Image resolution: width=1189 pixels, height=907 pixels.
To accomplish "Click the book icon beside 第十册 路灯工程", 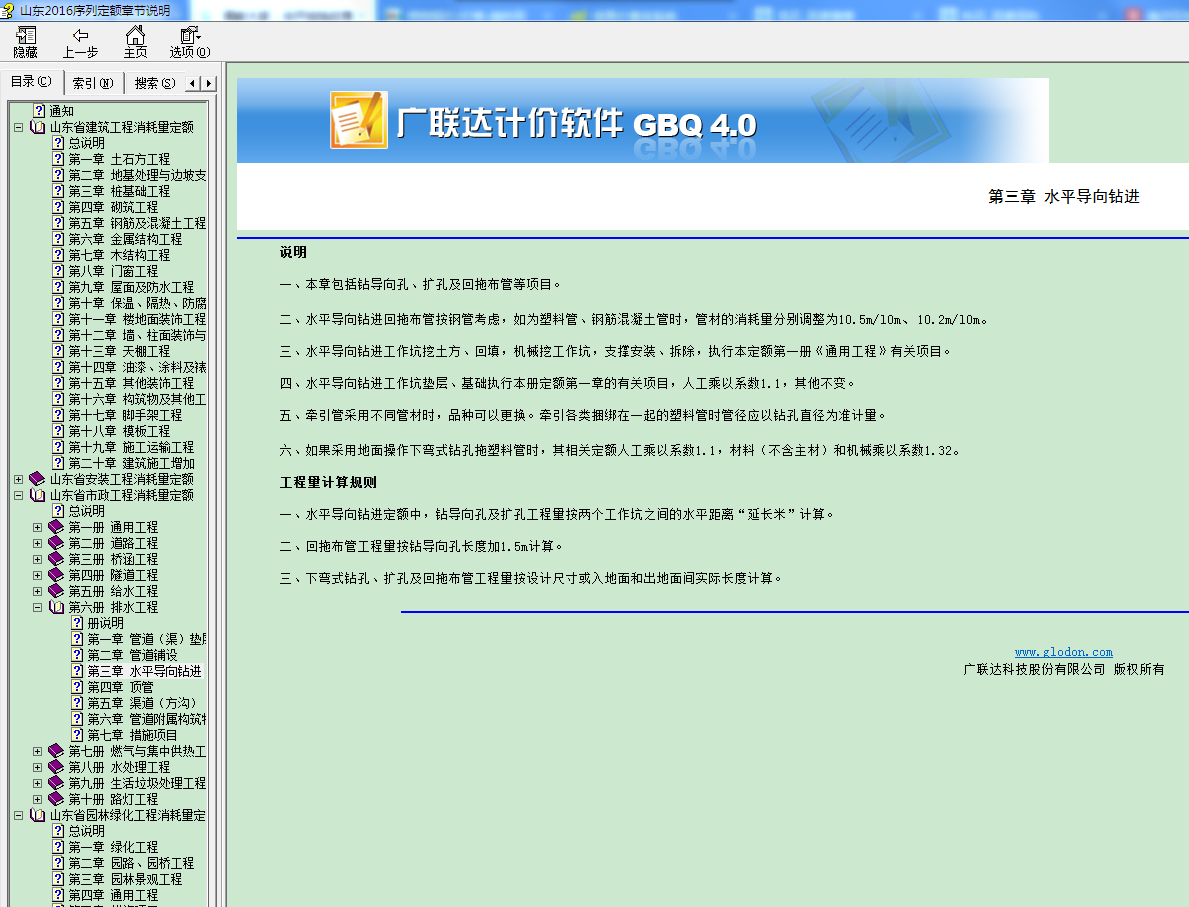I will [x=56, y=799].
